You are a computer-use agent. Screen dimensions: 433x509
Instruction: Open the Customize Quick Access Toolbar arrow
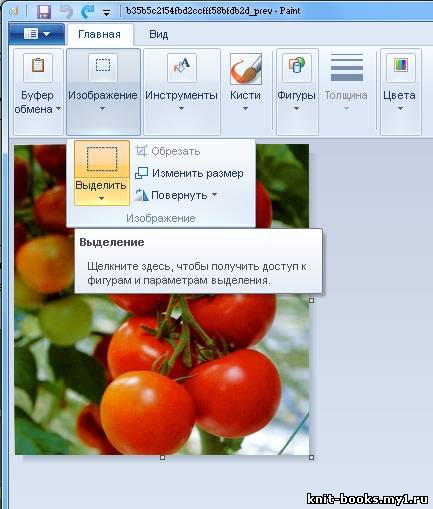106,13
